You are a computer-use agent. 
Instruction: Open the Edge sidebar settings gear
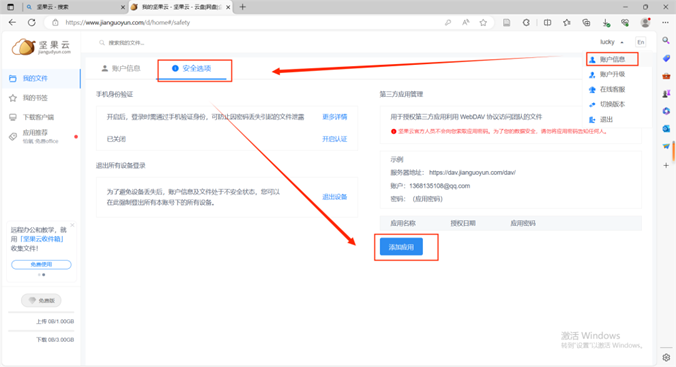[666, 358]
